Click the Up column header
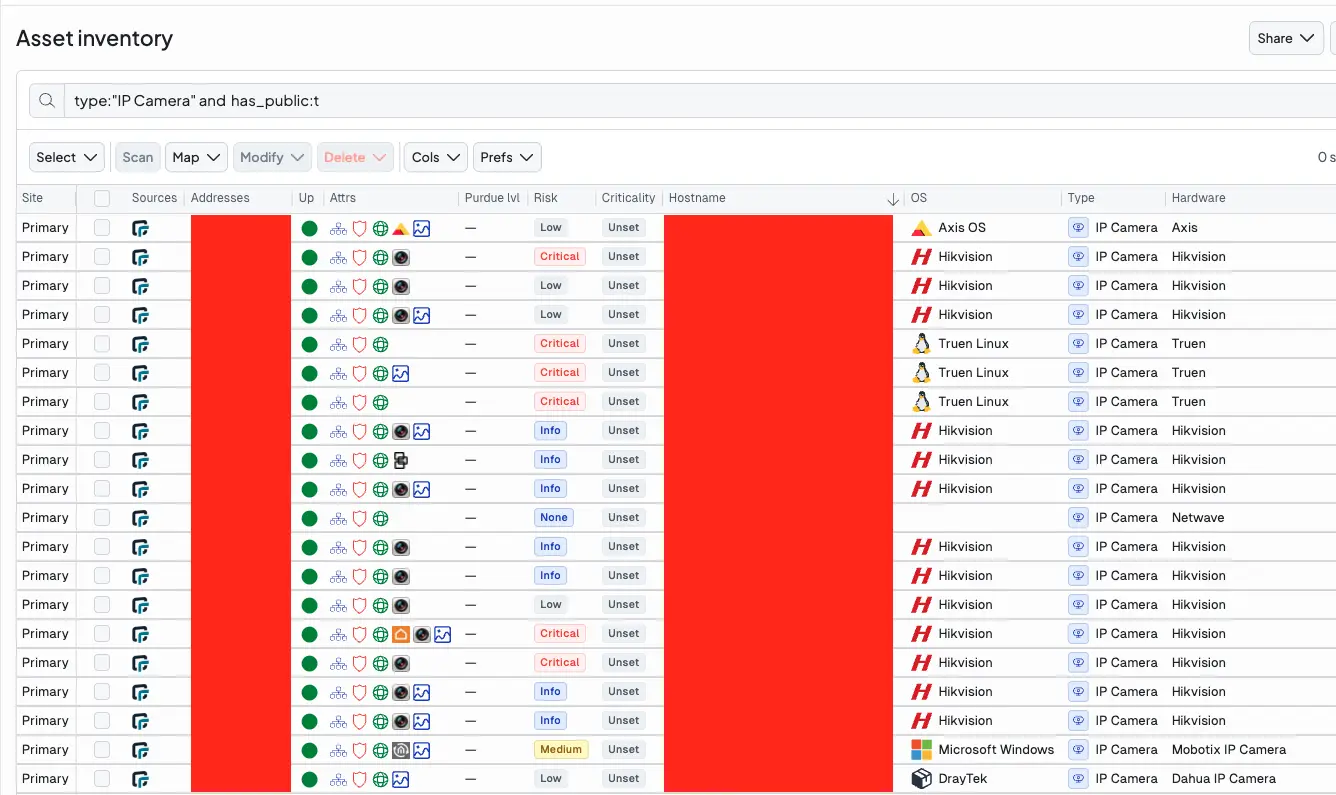 coord(306,198)
